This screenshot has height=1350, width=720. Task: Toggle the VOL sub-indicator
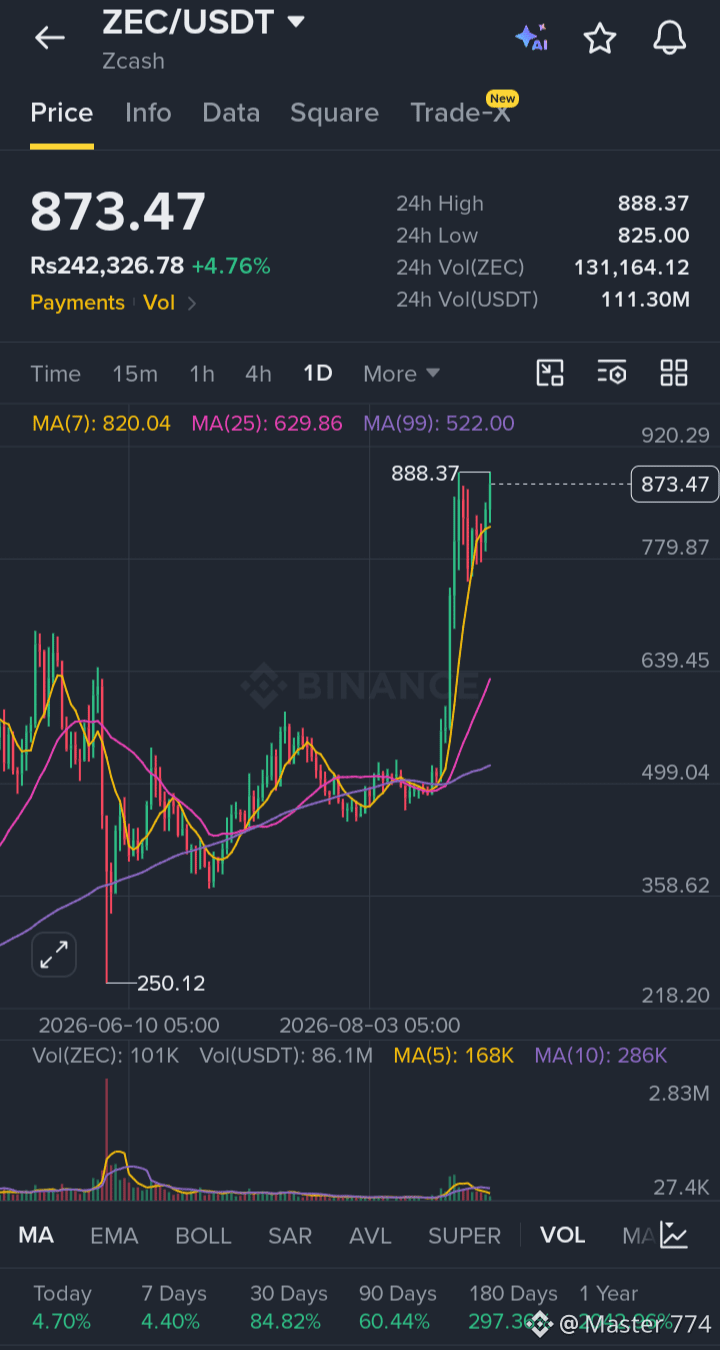click(x=562, y=1236)
